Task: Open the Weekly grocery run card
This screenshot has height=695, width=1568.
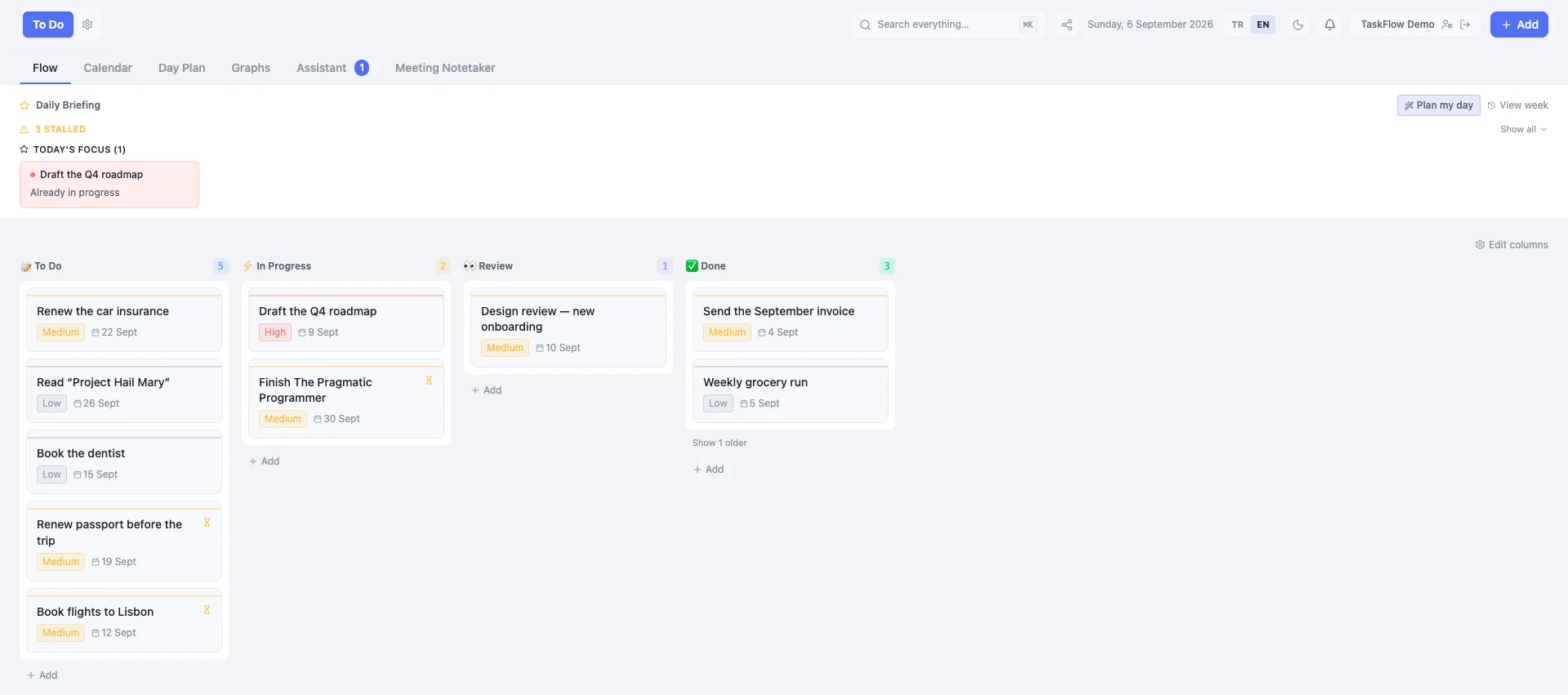Action: [x=791, y=391]
